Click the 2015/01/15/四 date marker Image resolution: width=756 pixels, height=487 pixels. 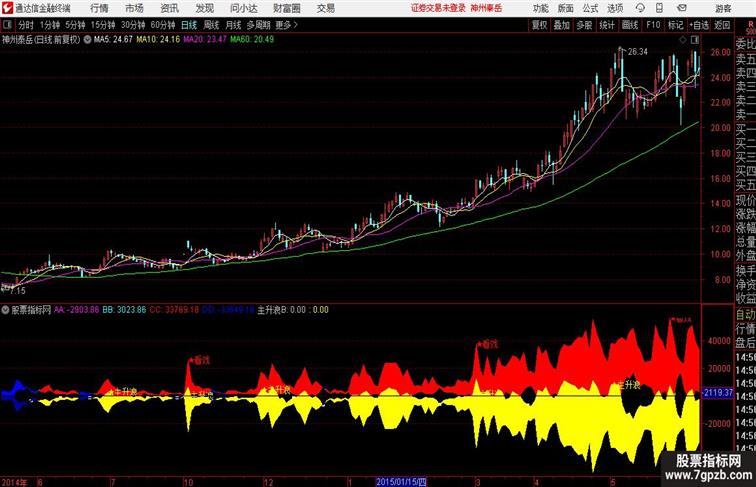tap(401, 482)
